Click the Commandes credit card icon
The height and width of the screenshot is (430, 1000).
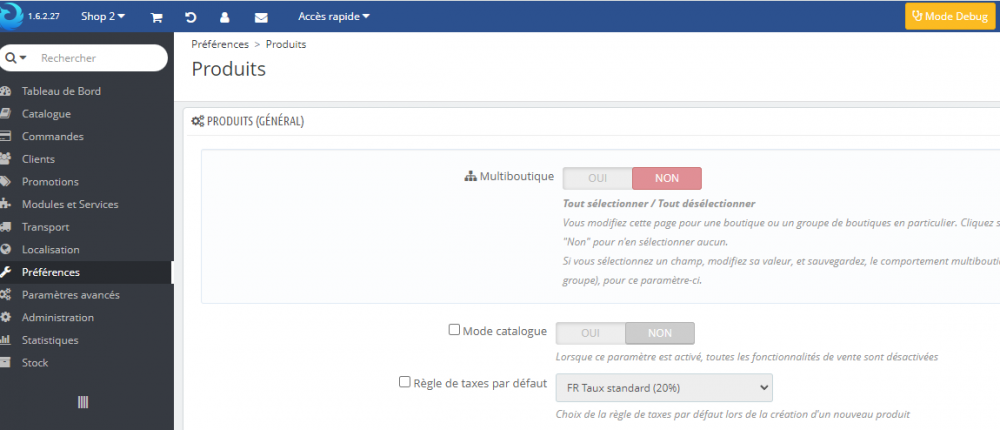(x=6, y=137)
